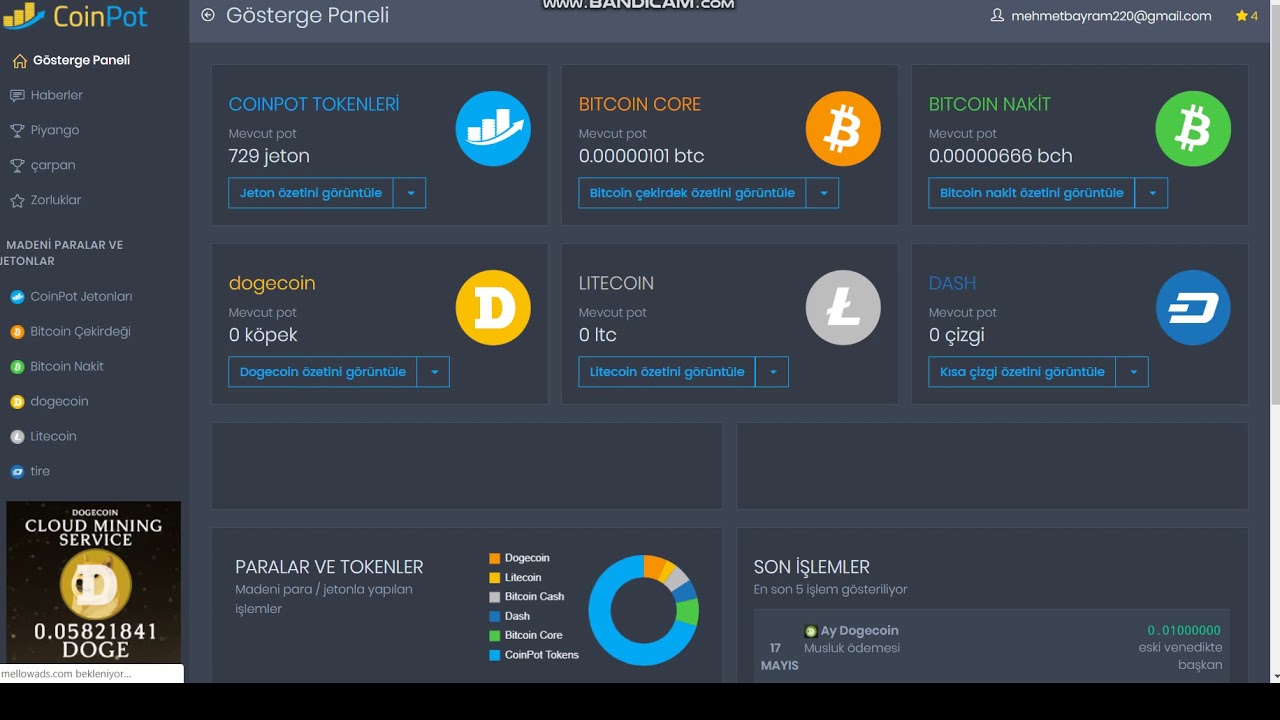Image resolution: width=1280 pixels, height=720 pixels.
Task: Click the dogecoin sidebar coin icon
Action: [x=17, y=402]
